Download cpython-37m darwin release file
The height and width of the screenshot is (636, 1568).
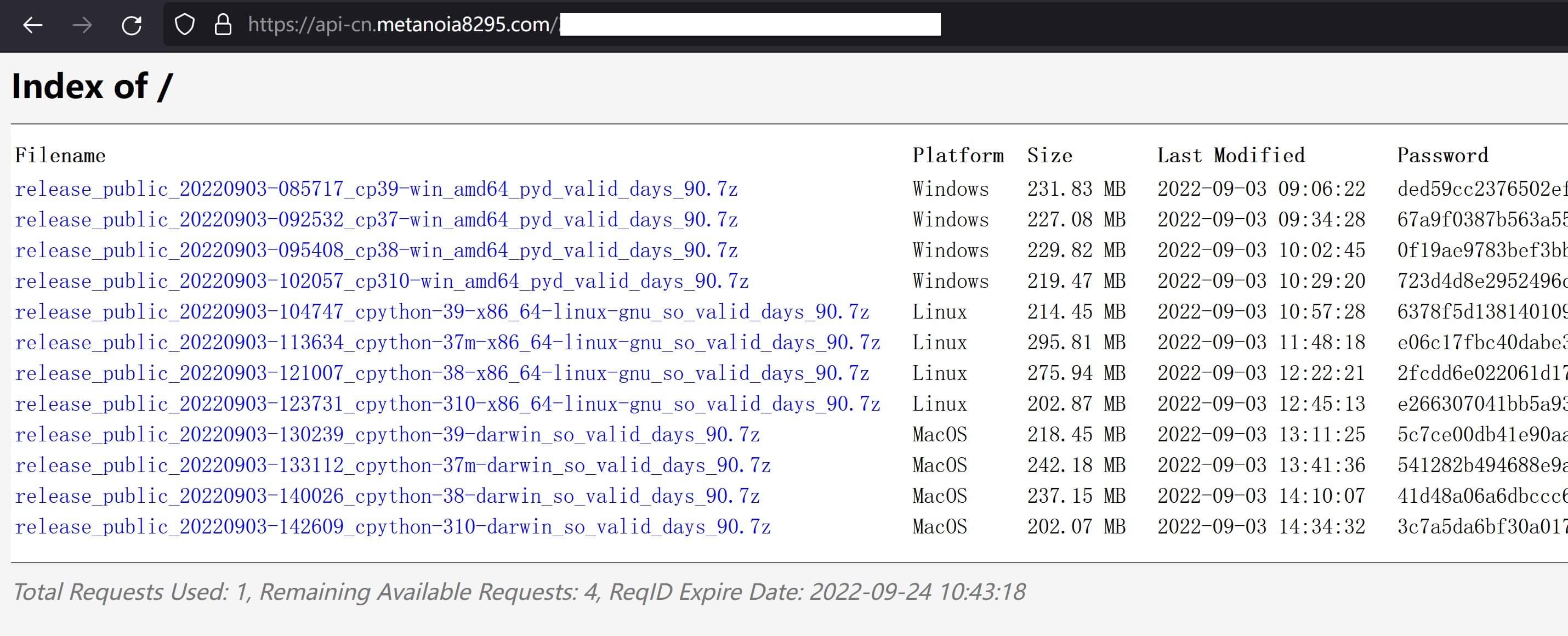coord(393,465)
